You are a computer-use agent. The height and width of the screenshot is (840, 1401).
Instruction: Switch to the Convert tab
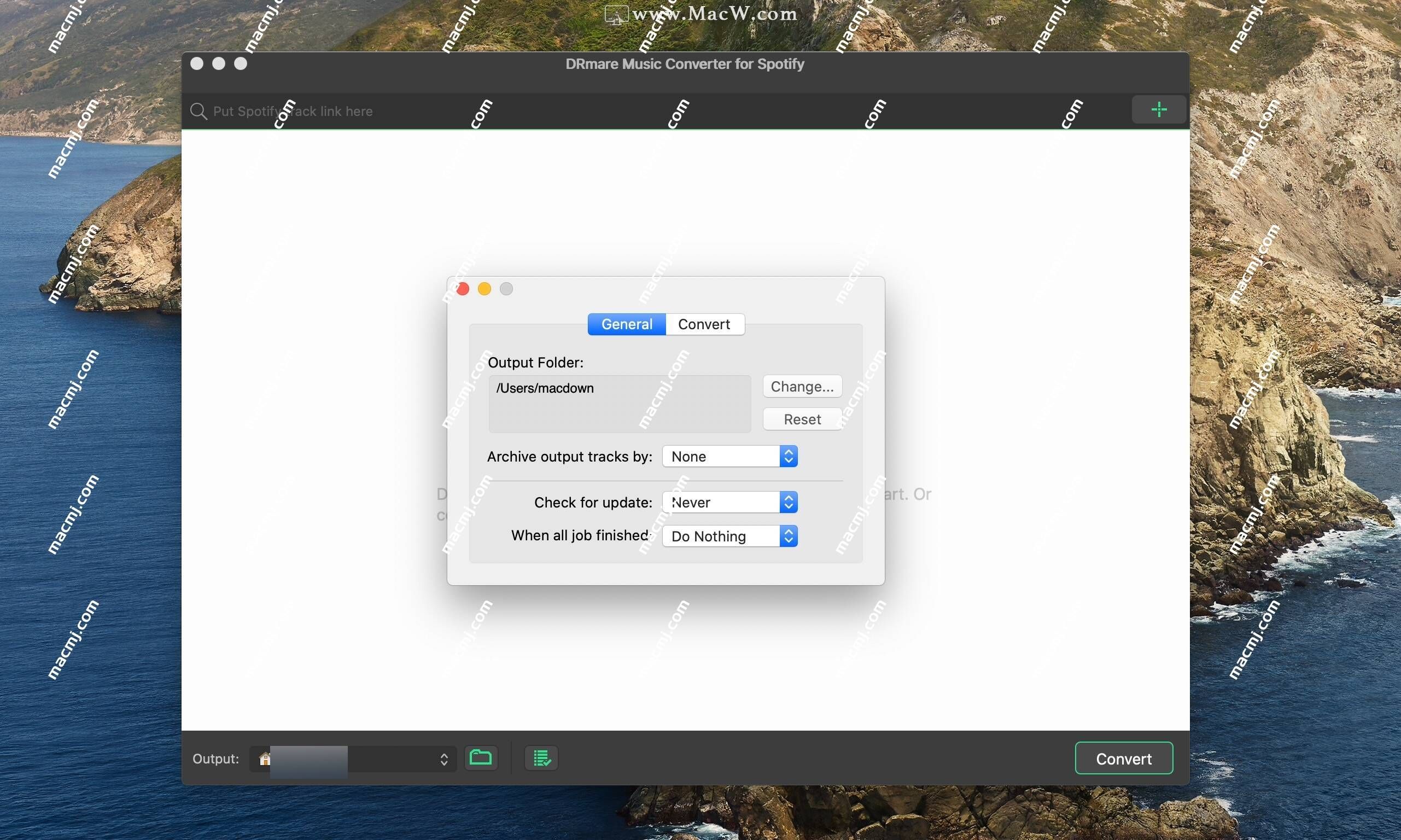704,324
